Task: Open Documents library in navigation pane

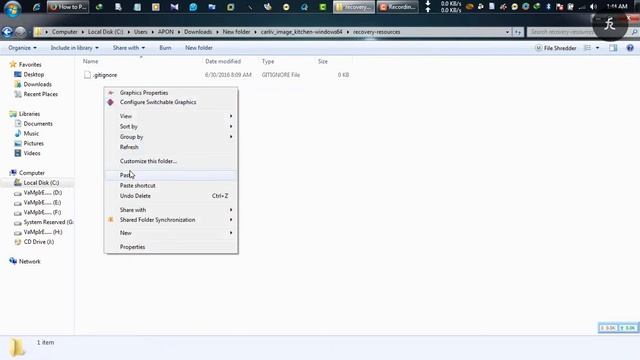Action: pos(38,124)
